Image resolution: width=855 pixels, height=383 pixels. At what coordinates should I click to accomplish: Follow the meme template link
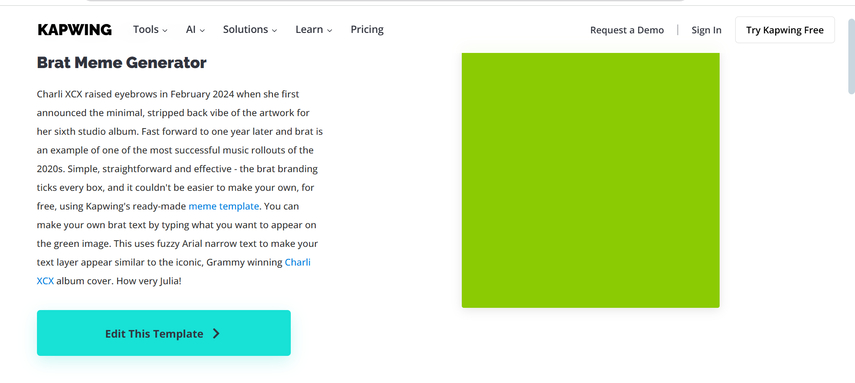224,206
